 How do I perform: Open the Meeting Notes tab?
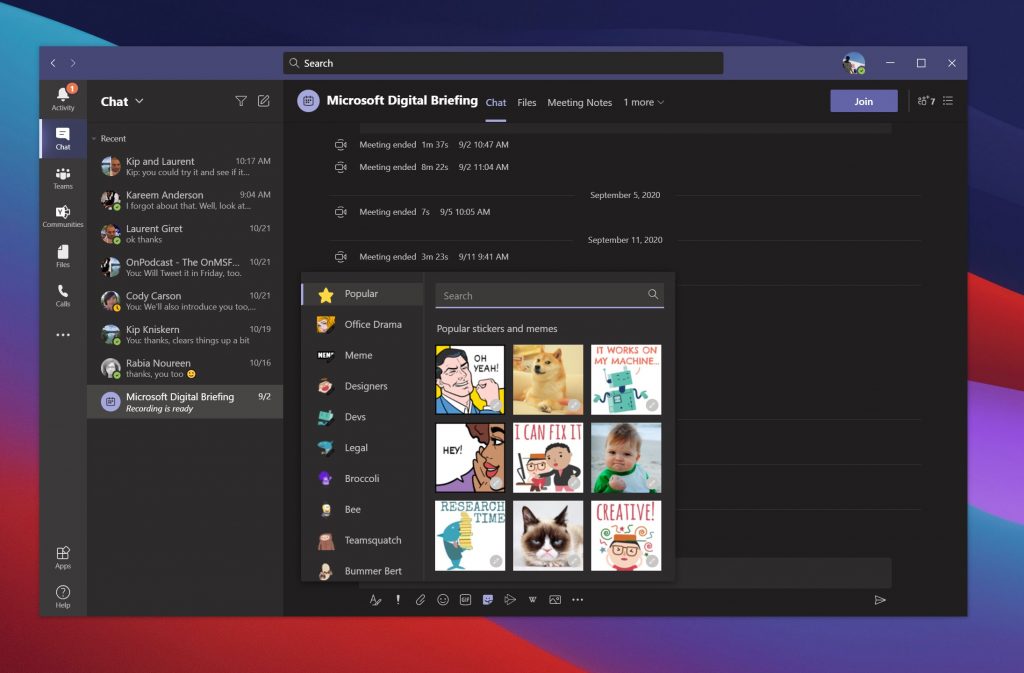(579, 102)
